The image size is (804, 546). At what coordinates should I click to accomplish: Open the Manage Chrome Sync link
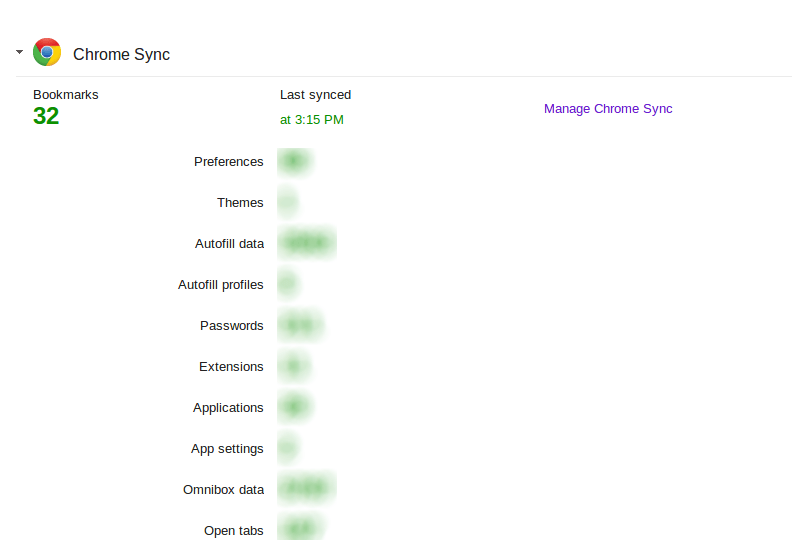(x=608, y=109)
